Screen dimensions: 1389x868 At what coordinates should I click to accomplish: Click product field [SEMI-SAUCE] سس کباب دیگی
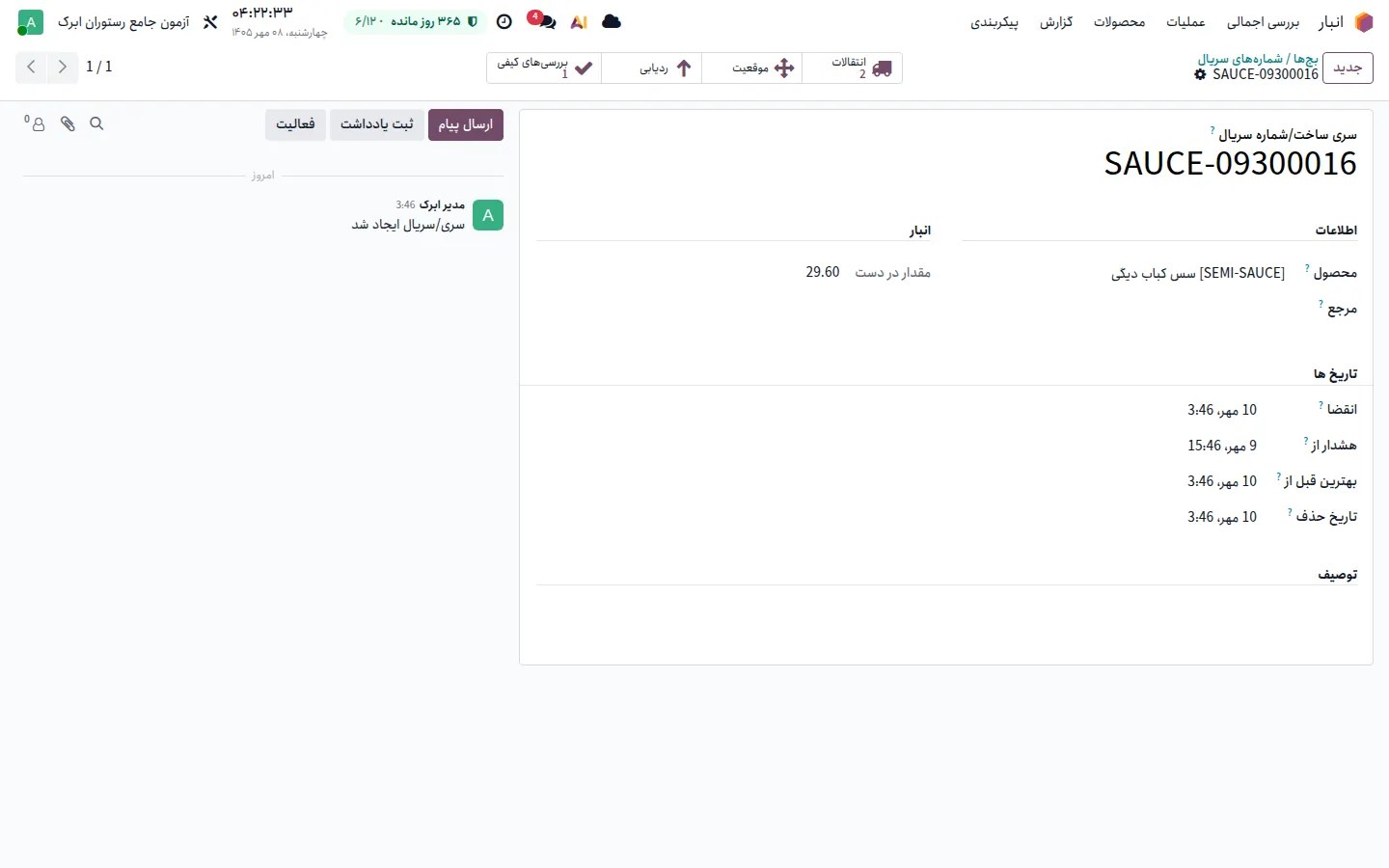[1197, 273]
